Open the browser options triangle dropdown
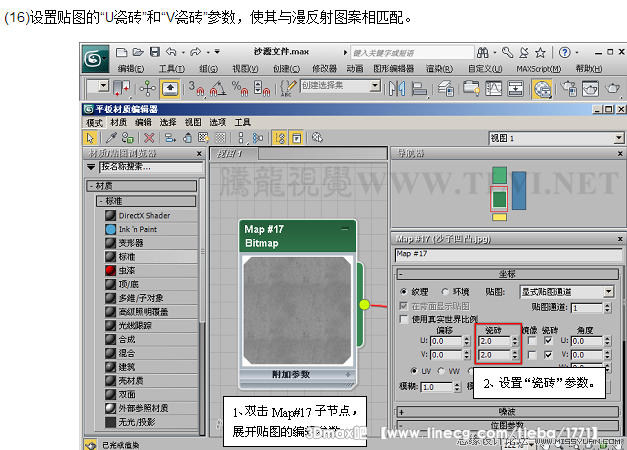Screen dimensions: 627x450 [91, 167]
